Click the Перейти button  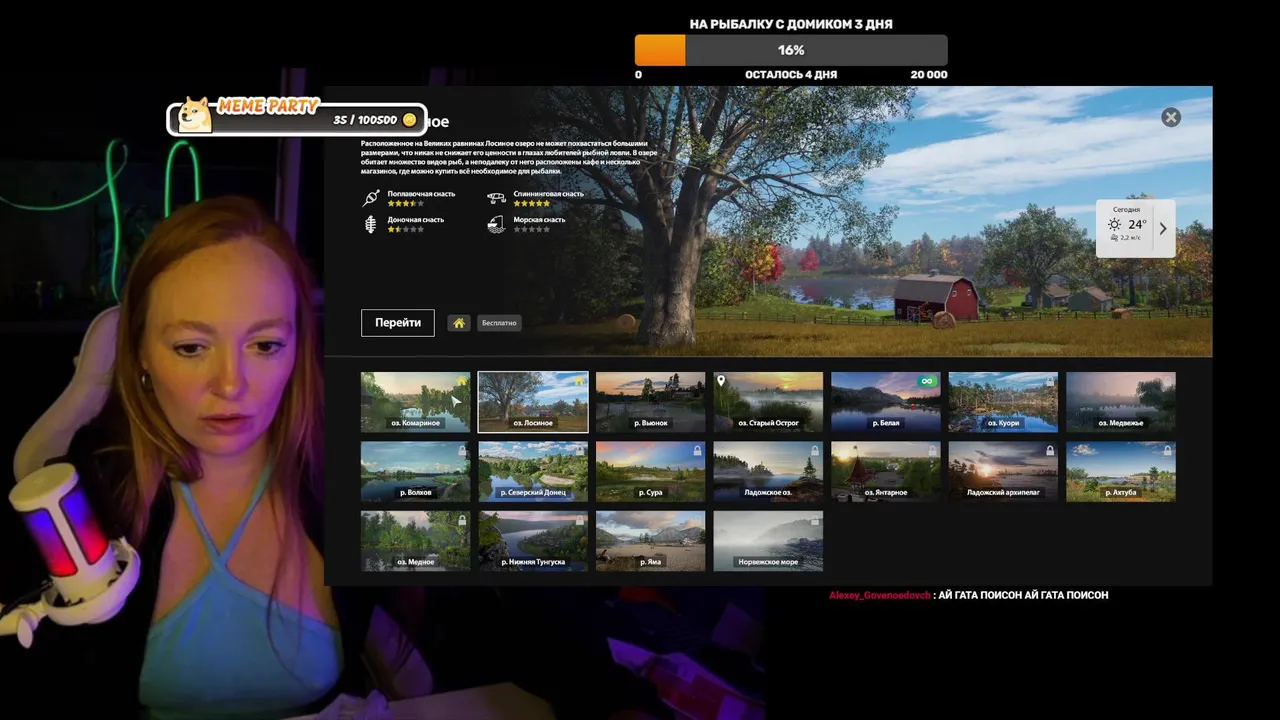(x=397, y=323)
